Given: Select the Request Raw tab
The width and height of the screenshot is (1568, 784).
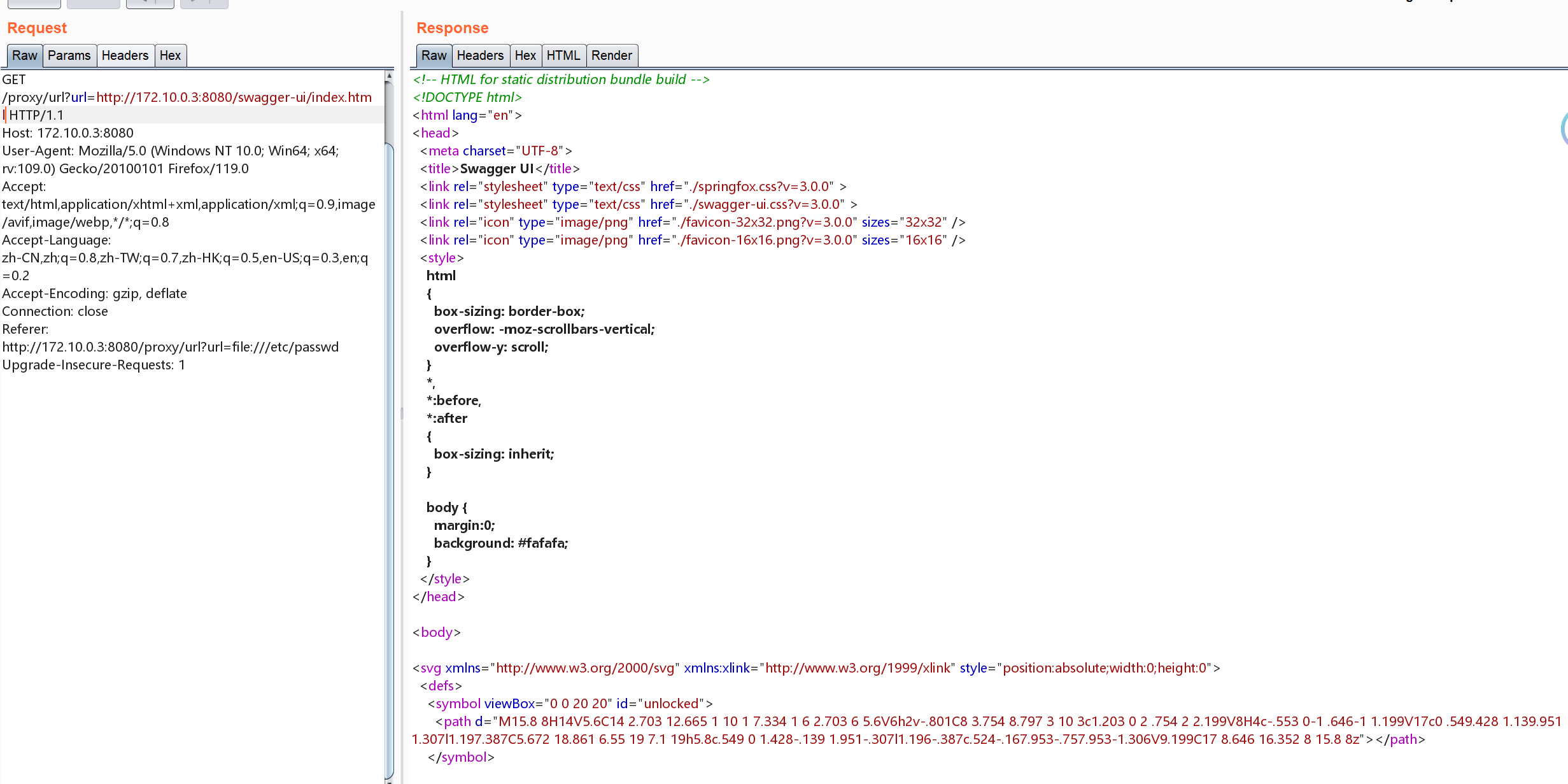Looking at the screenshot, I should [25, 55].
